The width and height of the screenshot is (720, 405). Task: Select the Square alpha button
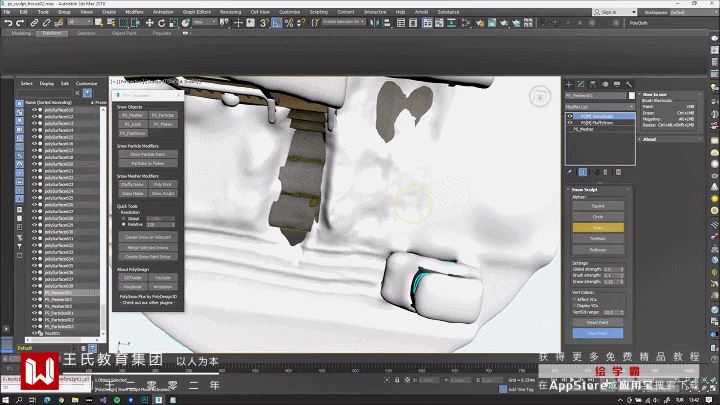point(598,206)
